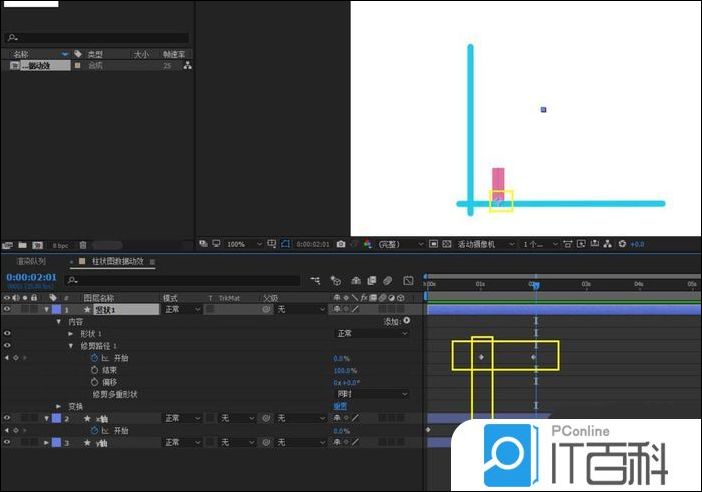Image resolution: width=702 pixels, height=492 pixels.
Task: Expand the 变换 transform group
Action: coord(58,406)
